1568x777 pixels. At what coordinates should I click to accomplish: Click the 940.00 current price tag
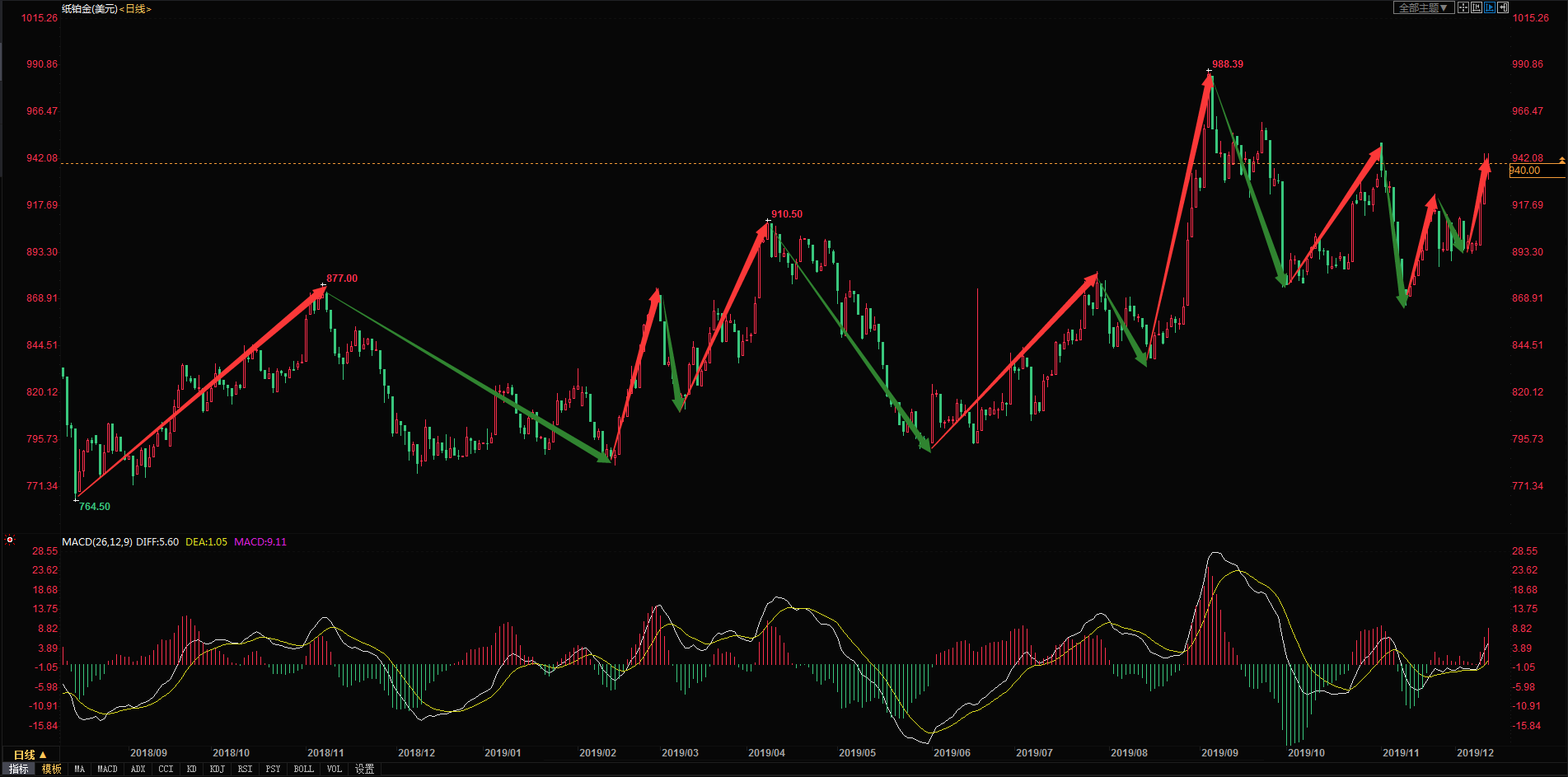pos(1536,171)
